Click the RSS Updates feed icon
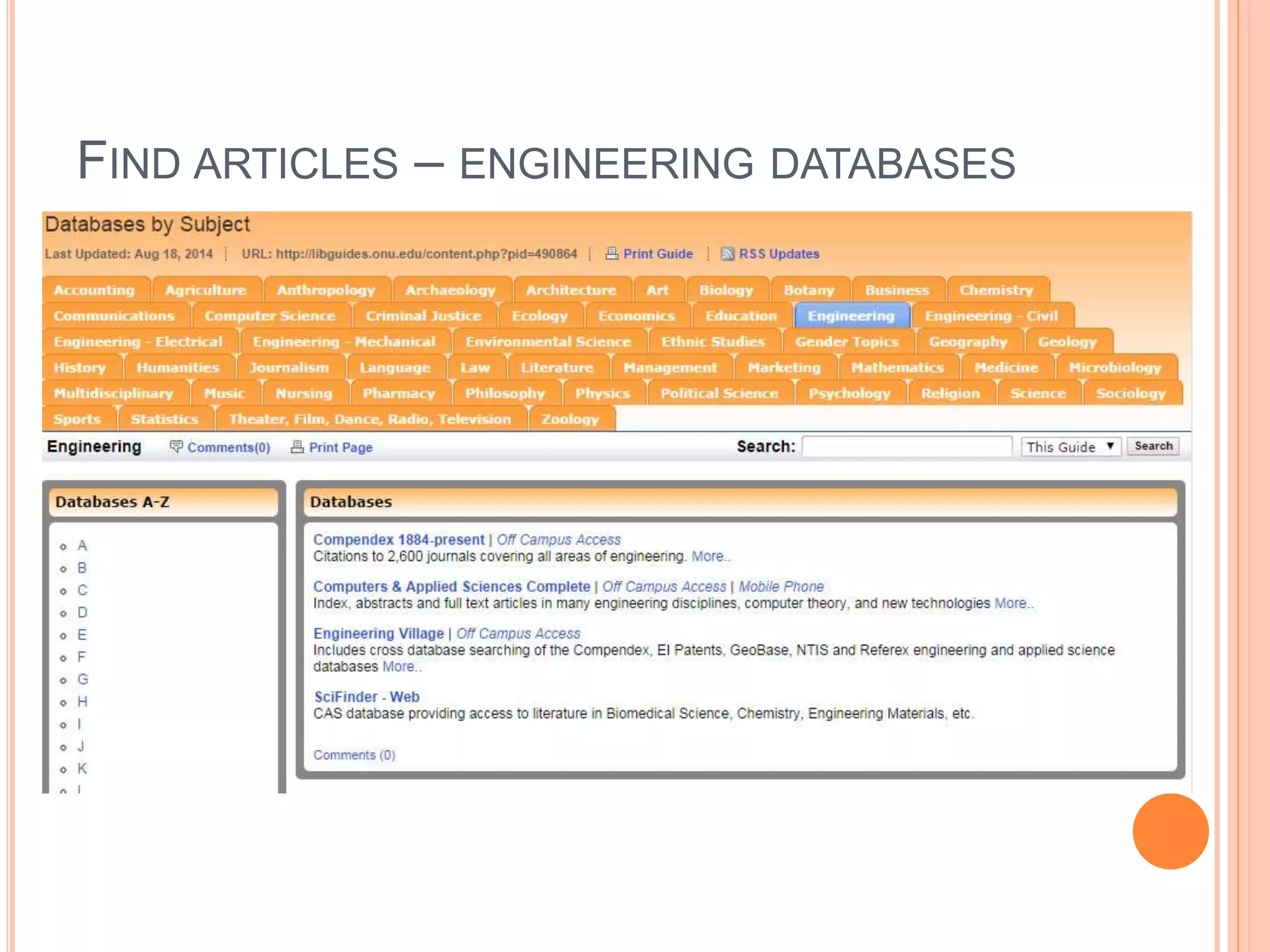The image size is (1270, 952). [x=727, y=254]
